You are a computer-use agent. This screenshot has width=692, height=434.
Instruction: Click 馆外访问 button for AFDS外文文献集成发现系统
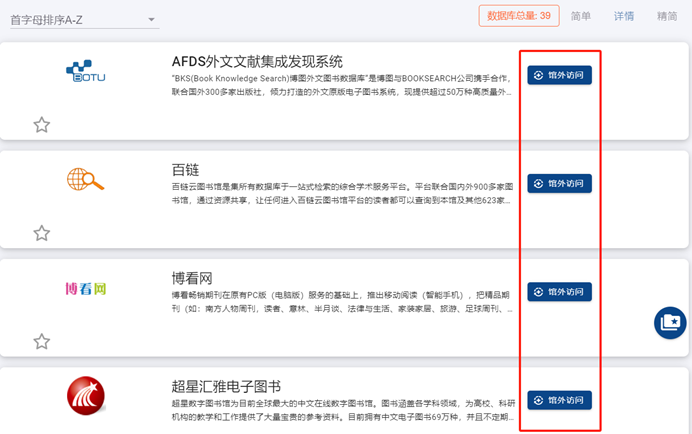coord(560,75)
